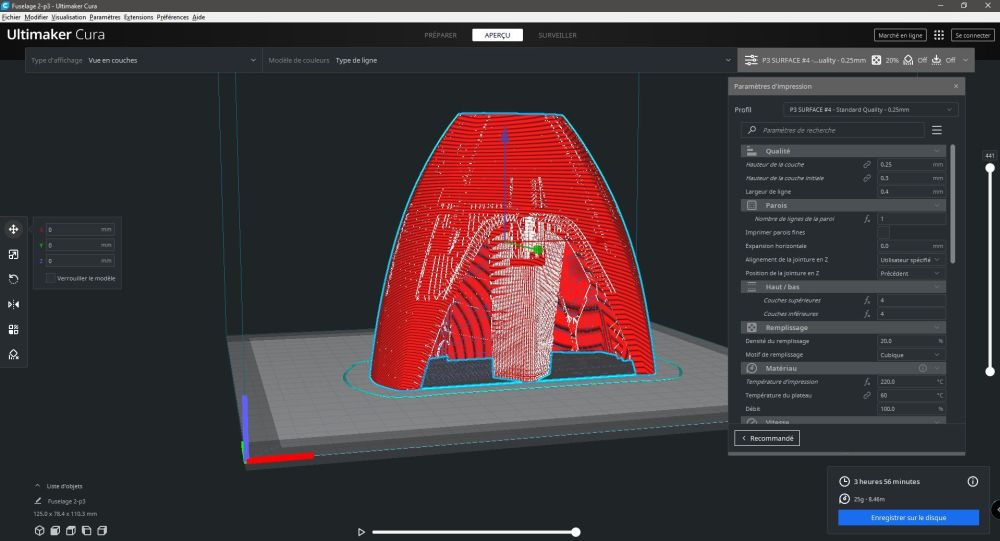Image resolution: width=1000 pixels, height=541 pixels.
Task: Select the Rotate tool
Action: (x=13, y=279)
